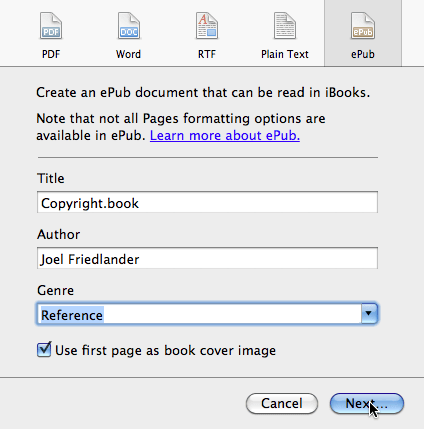This screenshot has width=424, height=429.
Task: Click into the Title field containing Copyright.book
Action: [207, 202]
